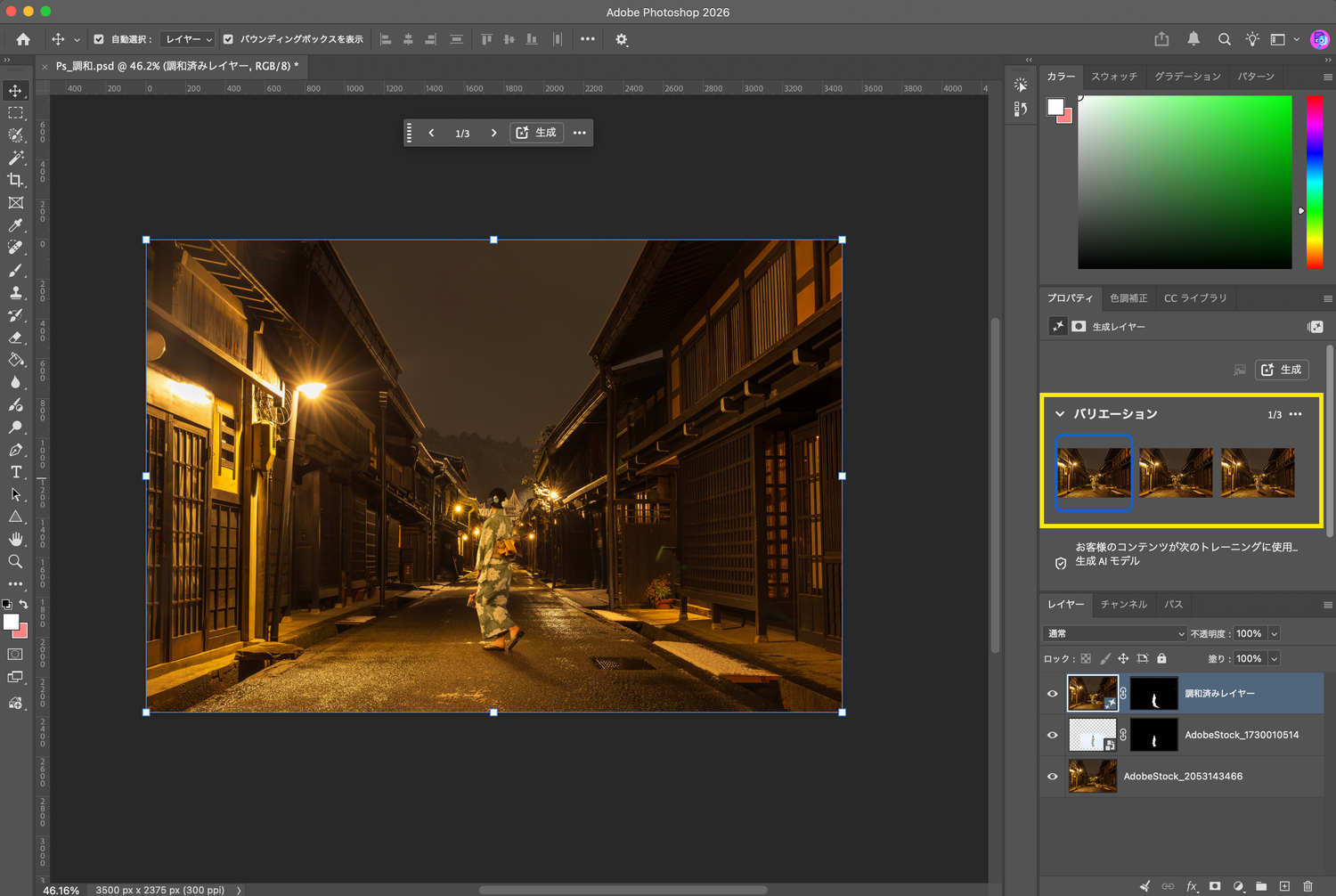Click the delete layer trash icon
Screen dimensions: 1336x896
[x=1307, y=886]
